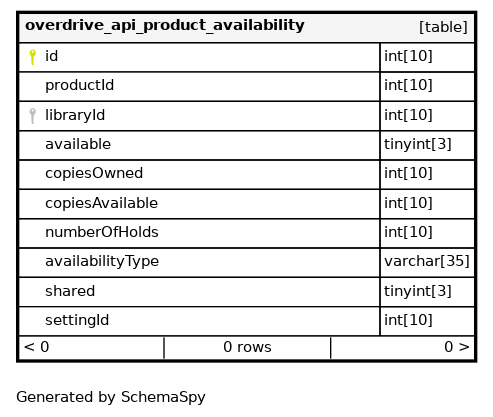Select the numberOfHolds column name
The width and height of the screenshot is (493, 417).
coord(102,232)
